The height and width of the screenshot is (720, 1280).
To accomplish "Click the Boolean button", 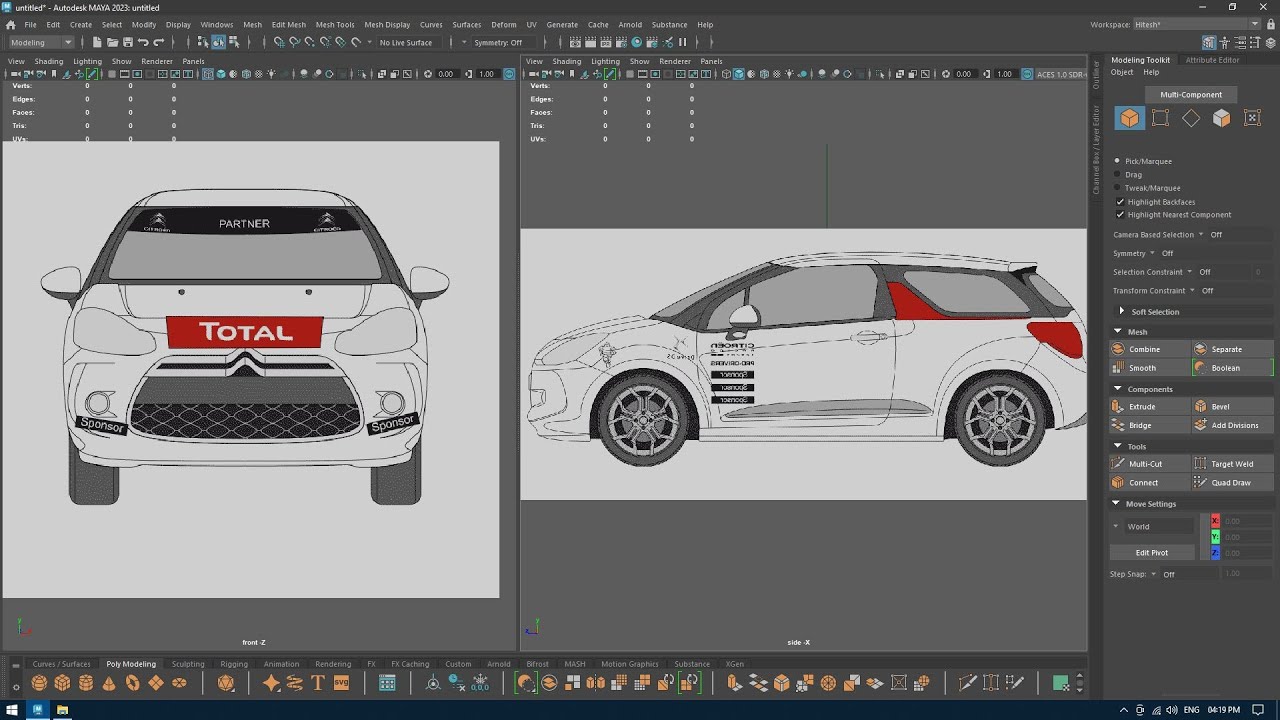I will tap(1232, 368).
